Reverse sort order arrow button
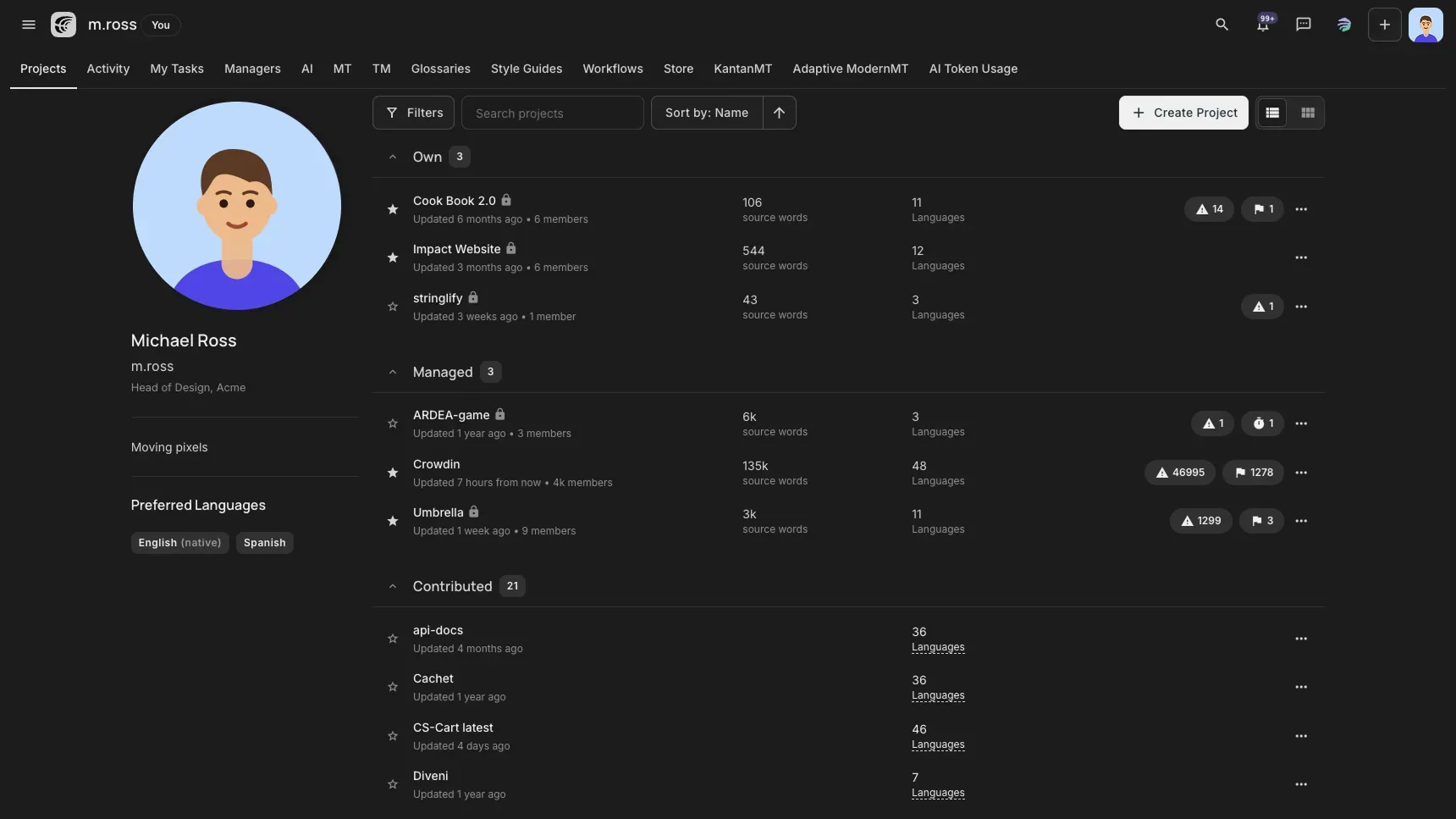The height and width of the screenshot is (819, 1456). click(x=779, y=113)
